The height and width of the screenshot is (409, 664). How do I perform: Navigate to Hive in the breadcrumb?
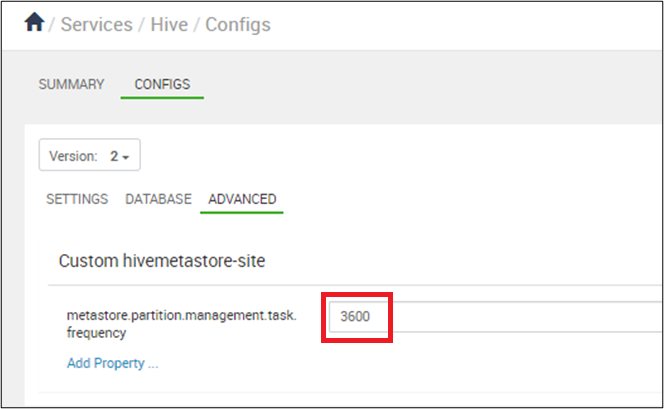(169, 25)
